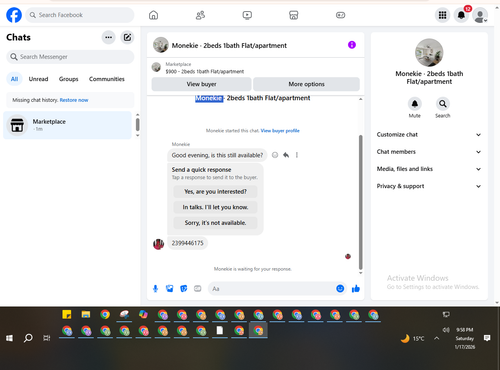Select the All chats tab

(x=14, y=79)
